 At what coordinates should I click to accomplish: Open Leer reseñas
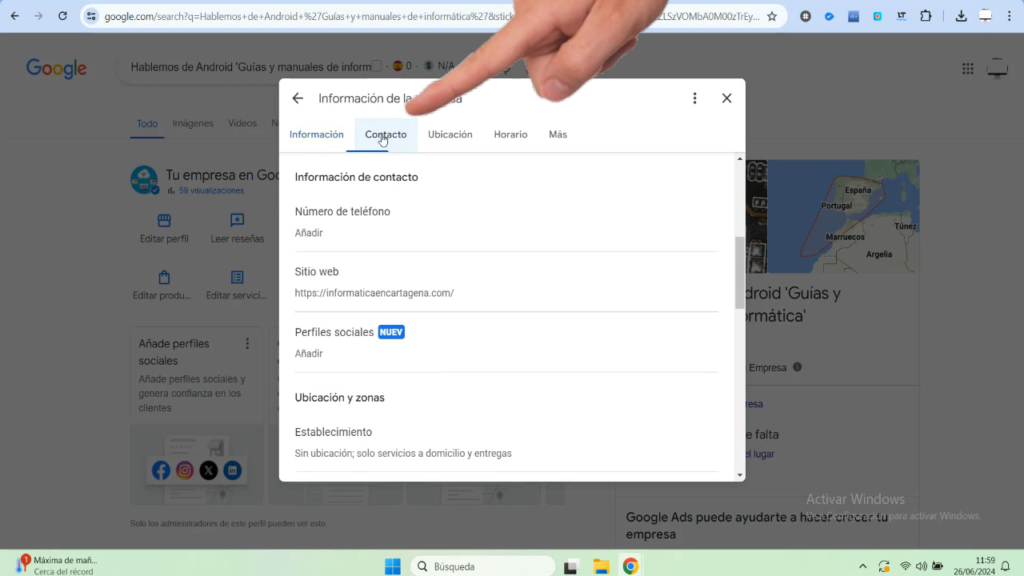[236, 222]
